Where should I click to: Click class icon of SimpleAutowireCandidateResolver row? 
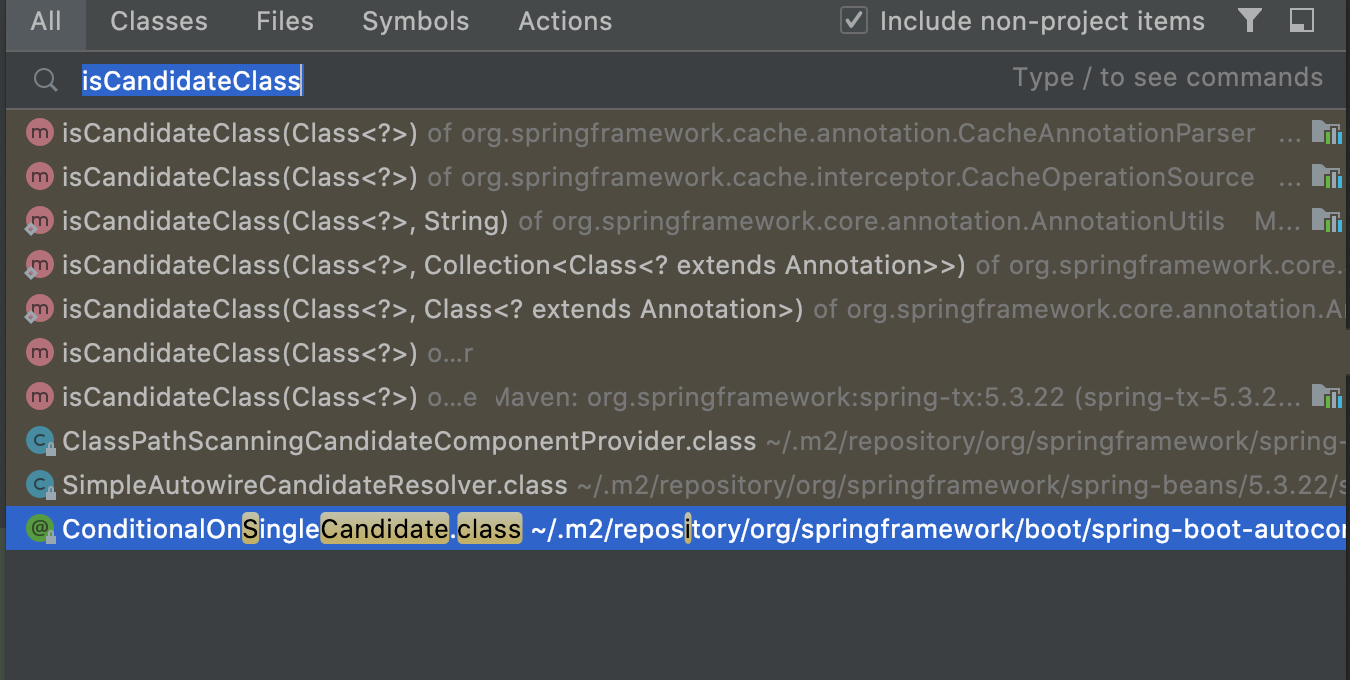(x=39, y=485)
